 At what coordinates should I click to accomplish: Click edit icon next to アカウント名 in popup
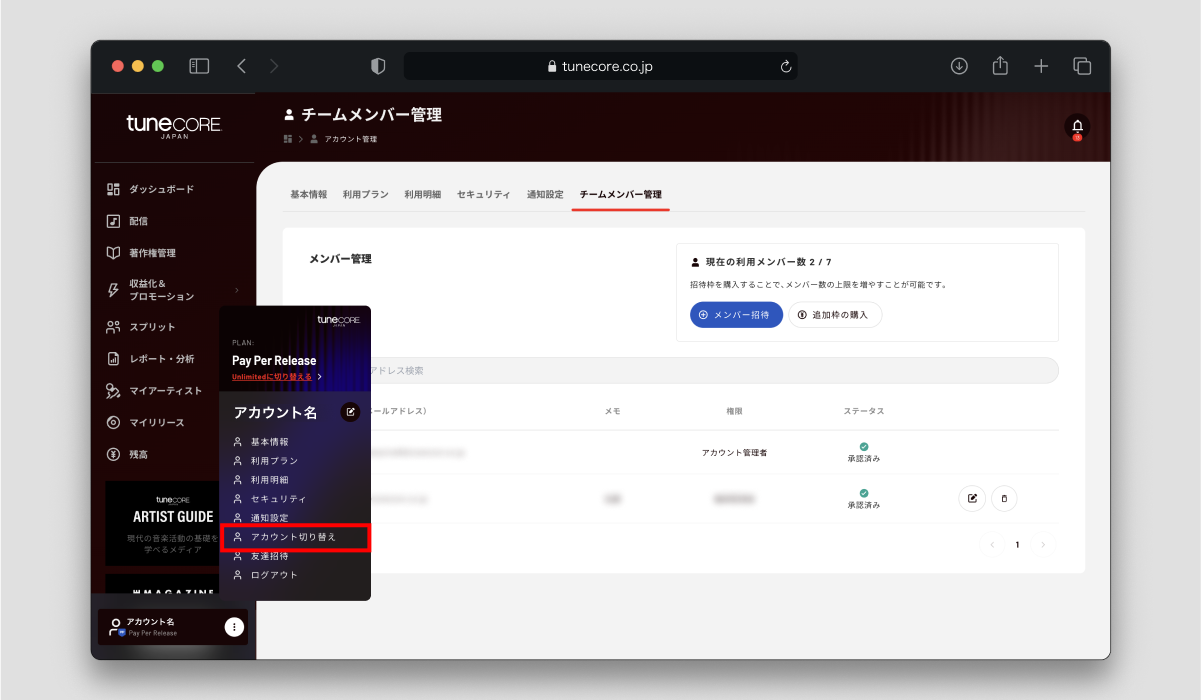(x=350, y=411)
